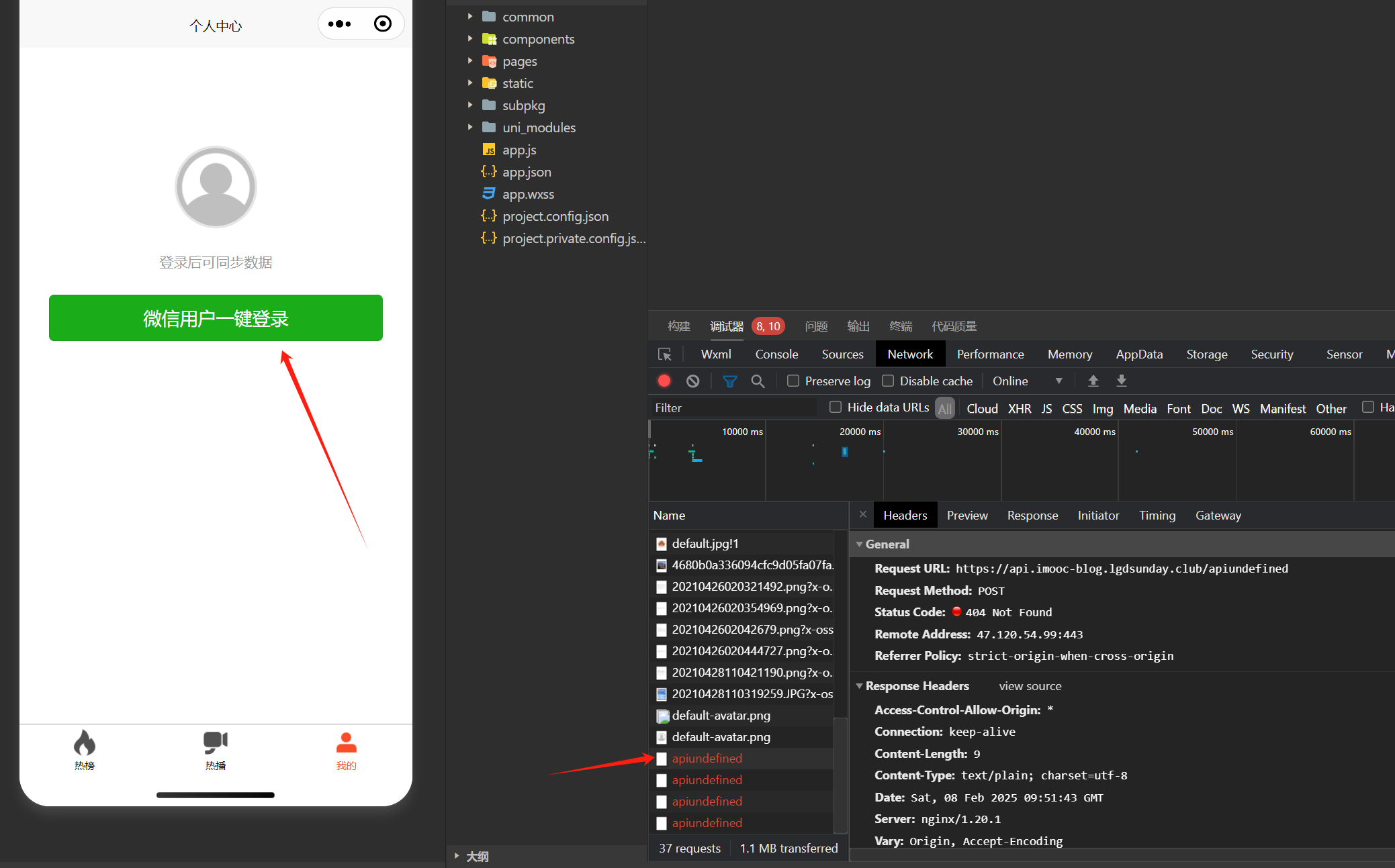This screenshot has width=1395, height=868.
Task: Click the import HAR upload arrow icon
Action: 1093,381
